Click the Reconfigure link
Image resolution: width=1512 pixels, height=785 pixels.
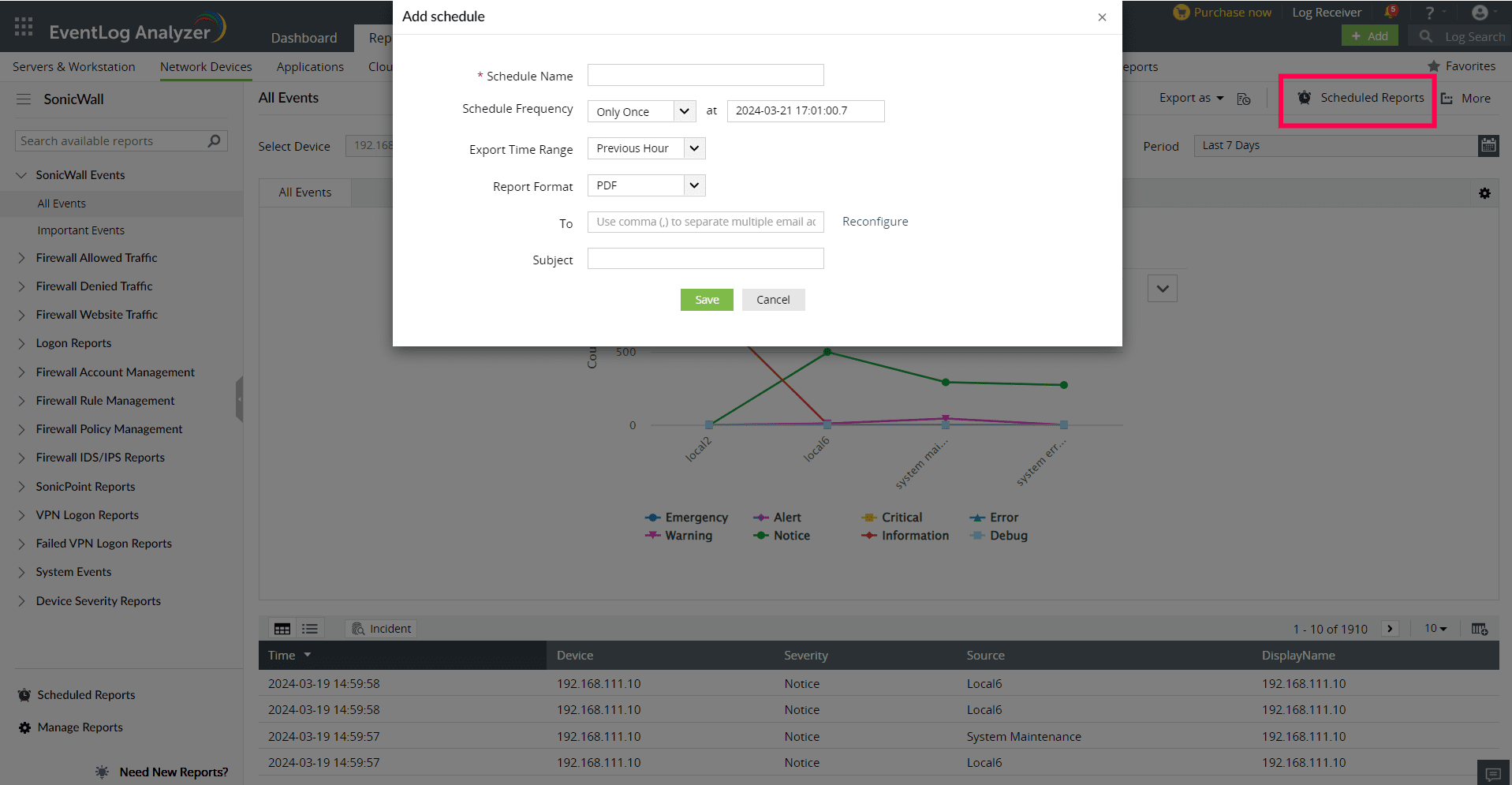(x=875, y=222)
